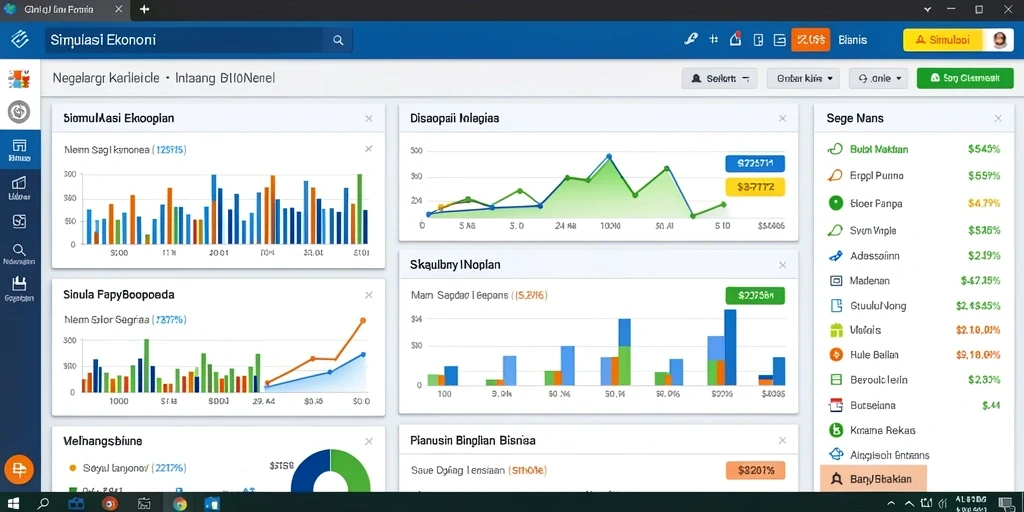Click the yellow $3-7772 legend swatch
The width and height of the screenshot is (1024, 512).
click(755, 187)
